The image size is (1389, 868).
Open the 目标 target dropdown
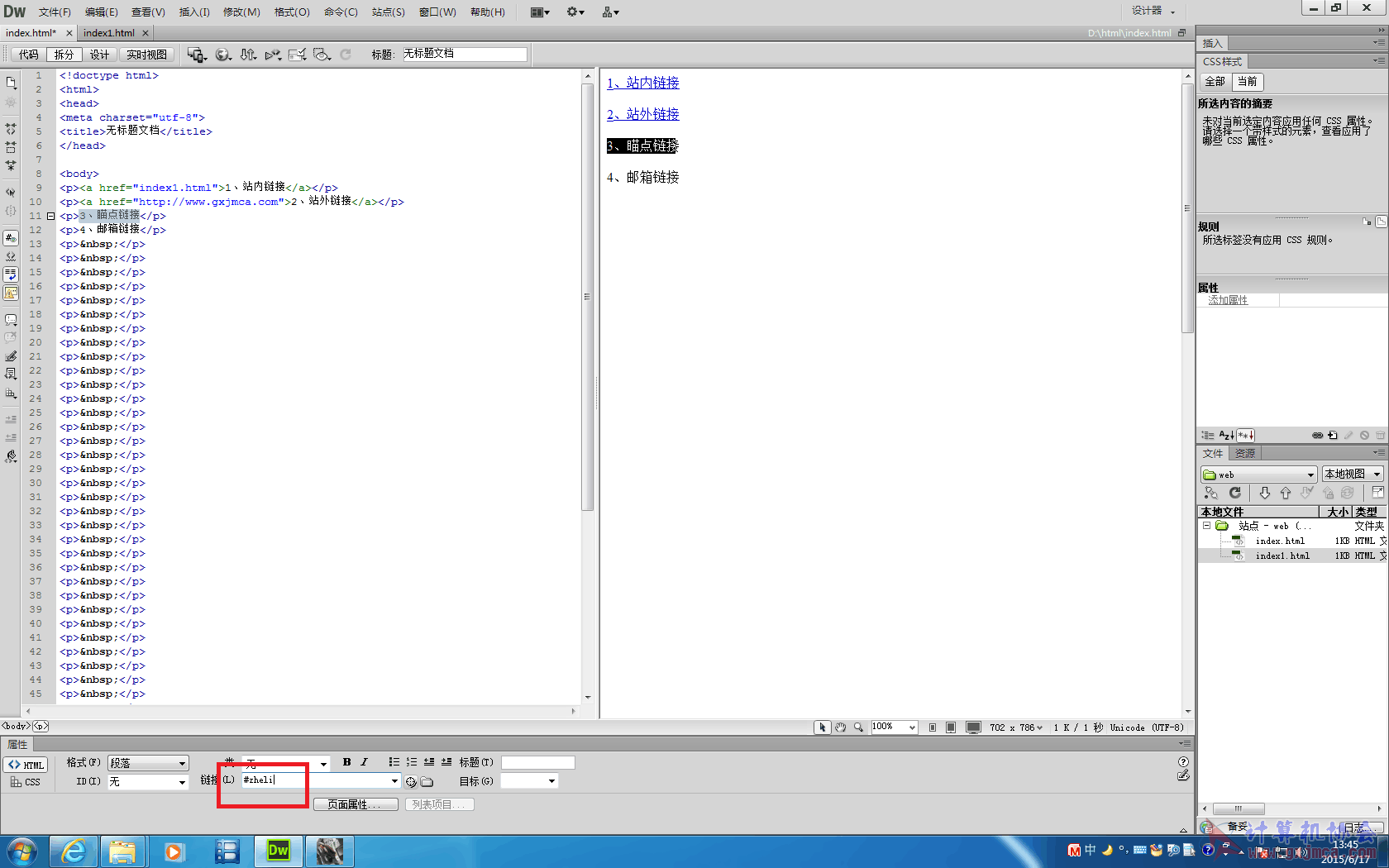click(529, 780)
